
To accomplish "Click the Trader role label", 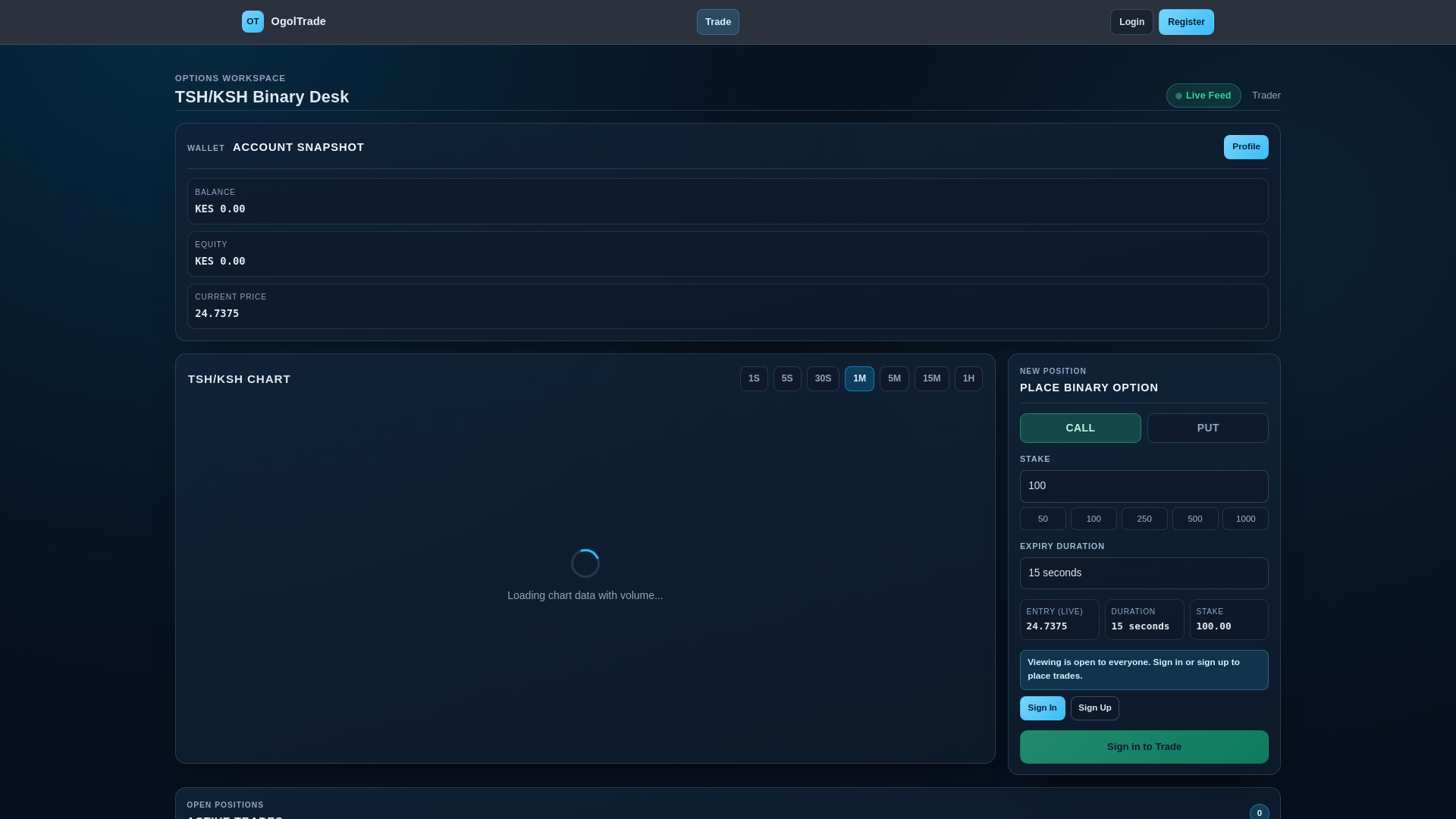I will [1266, 96].
